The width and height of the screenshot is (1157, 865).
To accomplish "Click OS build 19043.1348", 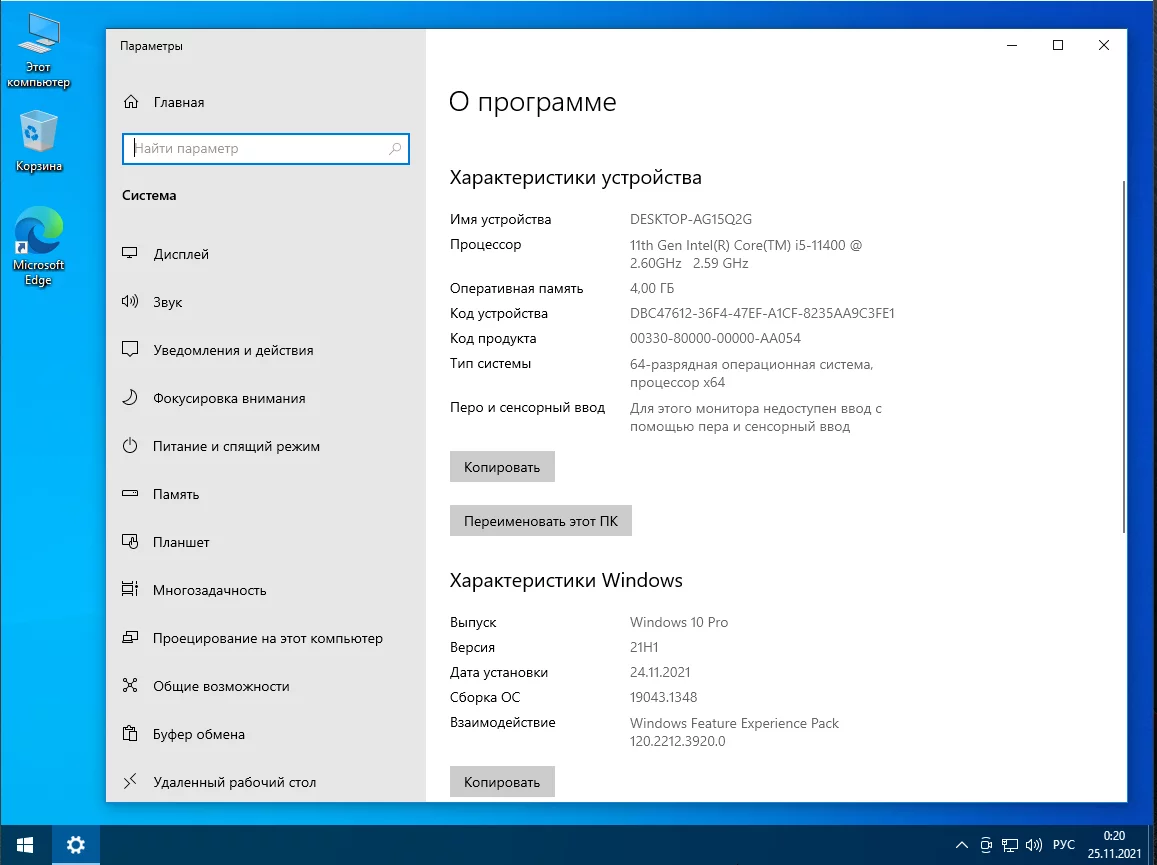I will tap(663, 697).
